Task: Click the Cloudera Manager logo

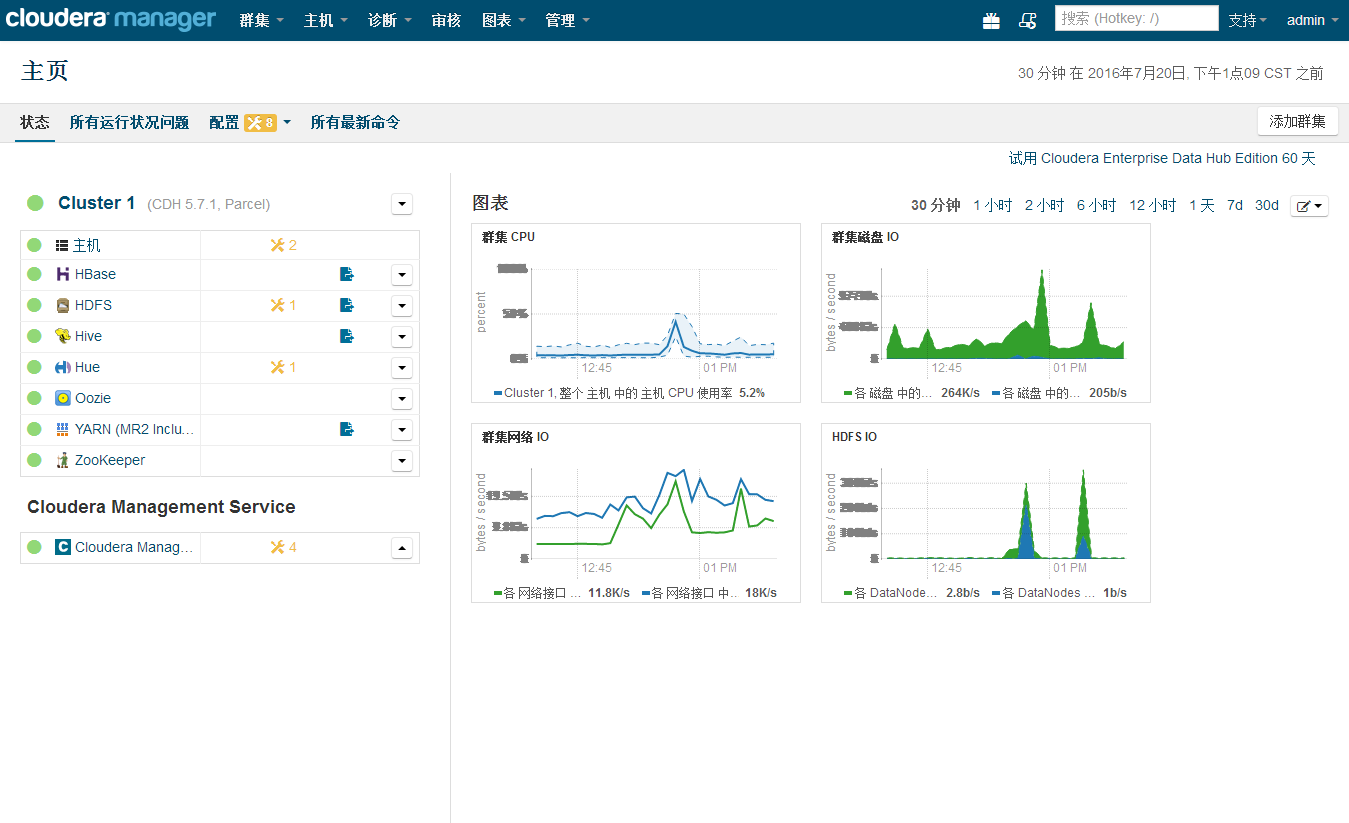Action: coord(111,19)
